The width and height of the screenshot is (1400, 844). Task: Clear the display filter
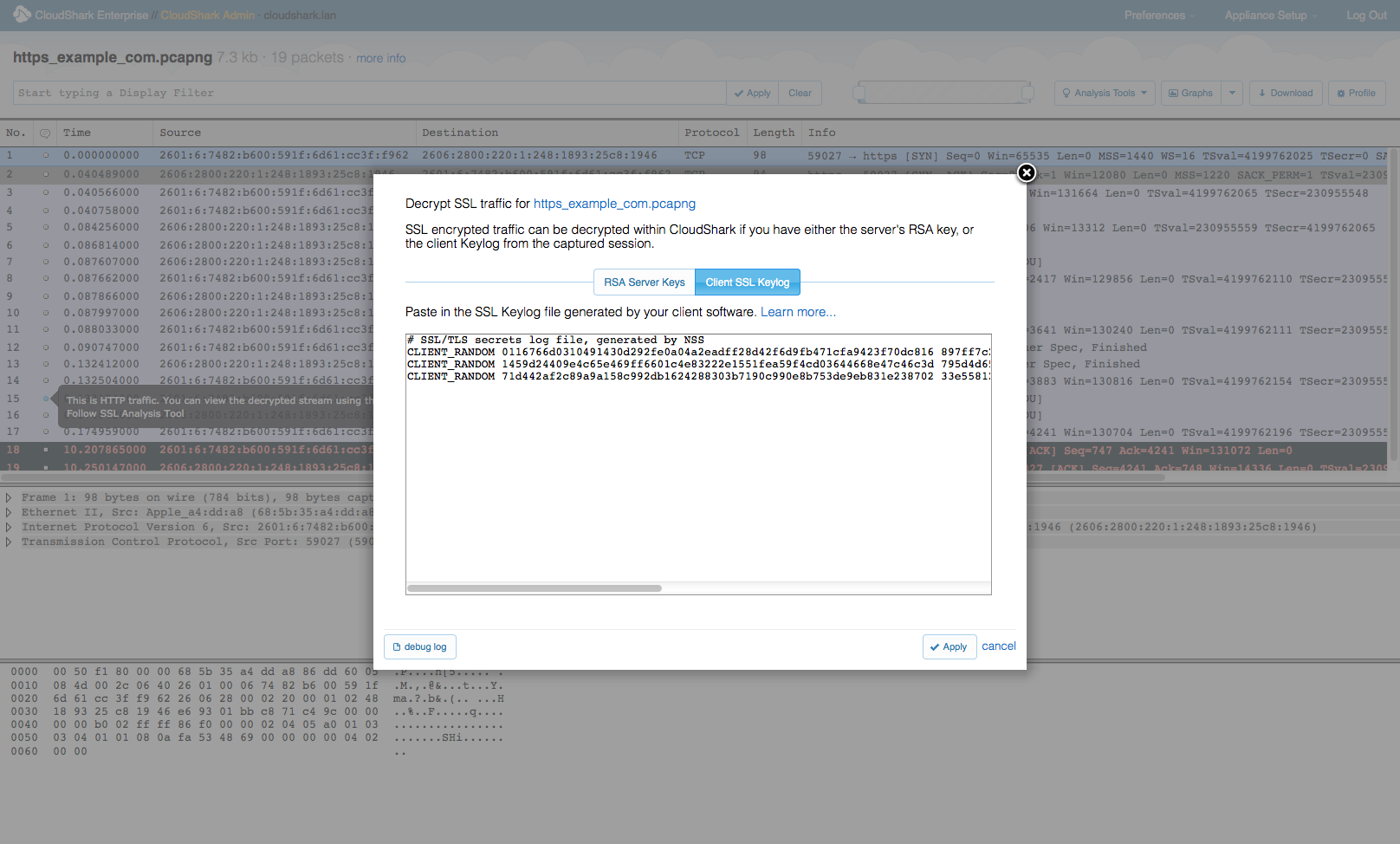click(x=800, y=93)
